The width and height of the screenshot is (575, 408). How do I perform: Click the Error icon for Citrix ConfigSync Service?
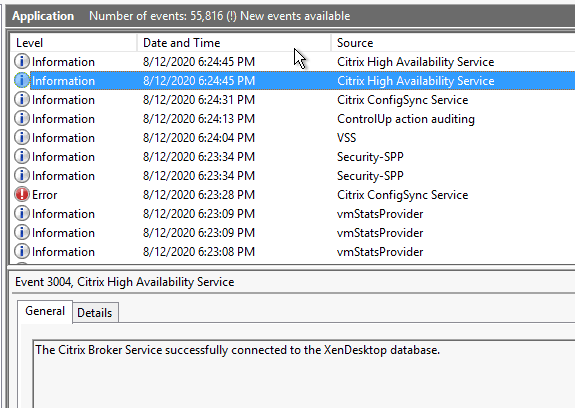22,194
